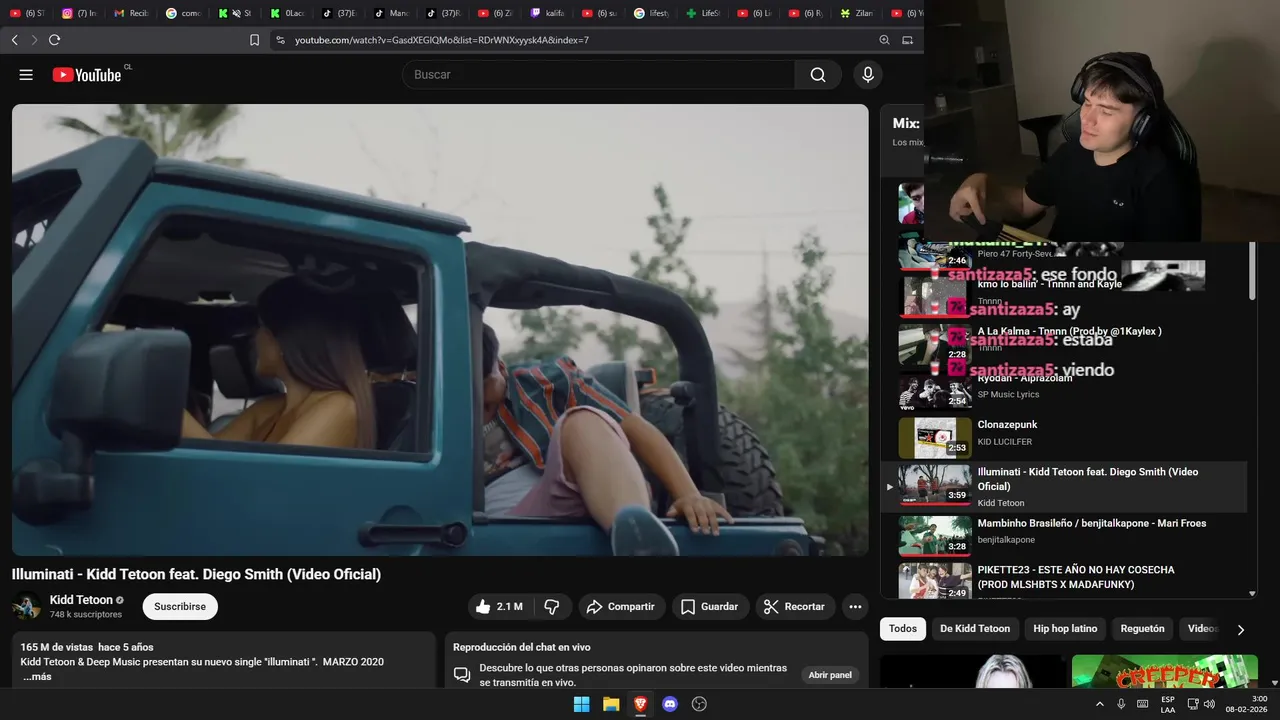Bookmark this page in the address bar
The image size is (1280, 720).
(254, 40)
